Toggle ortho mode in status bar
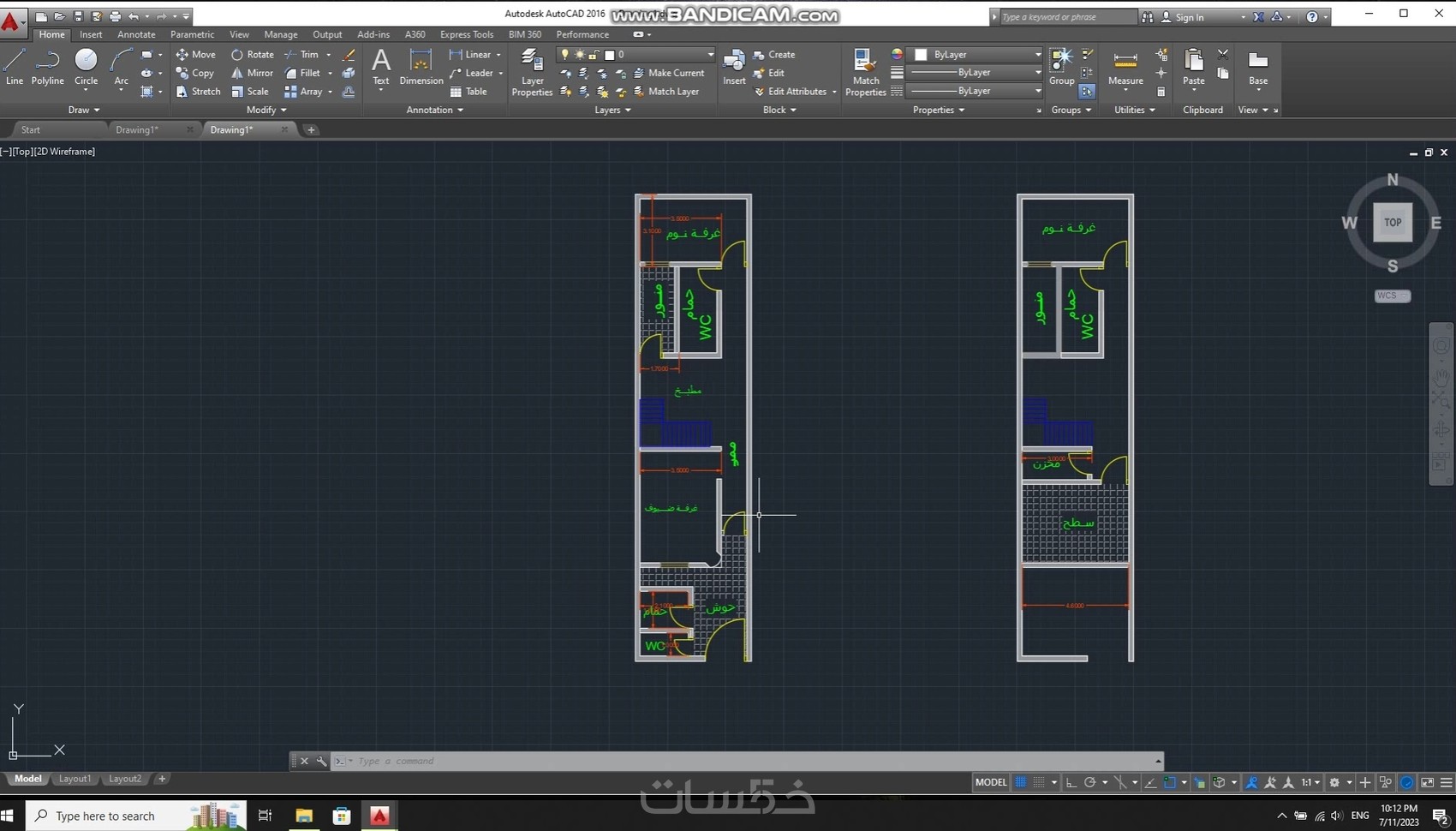Image resolution: width=1456 pixels, height=831 pixels. tap(1071, 782)
